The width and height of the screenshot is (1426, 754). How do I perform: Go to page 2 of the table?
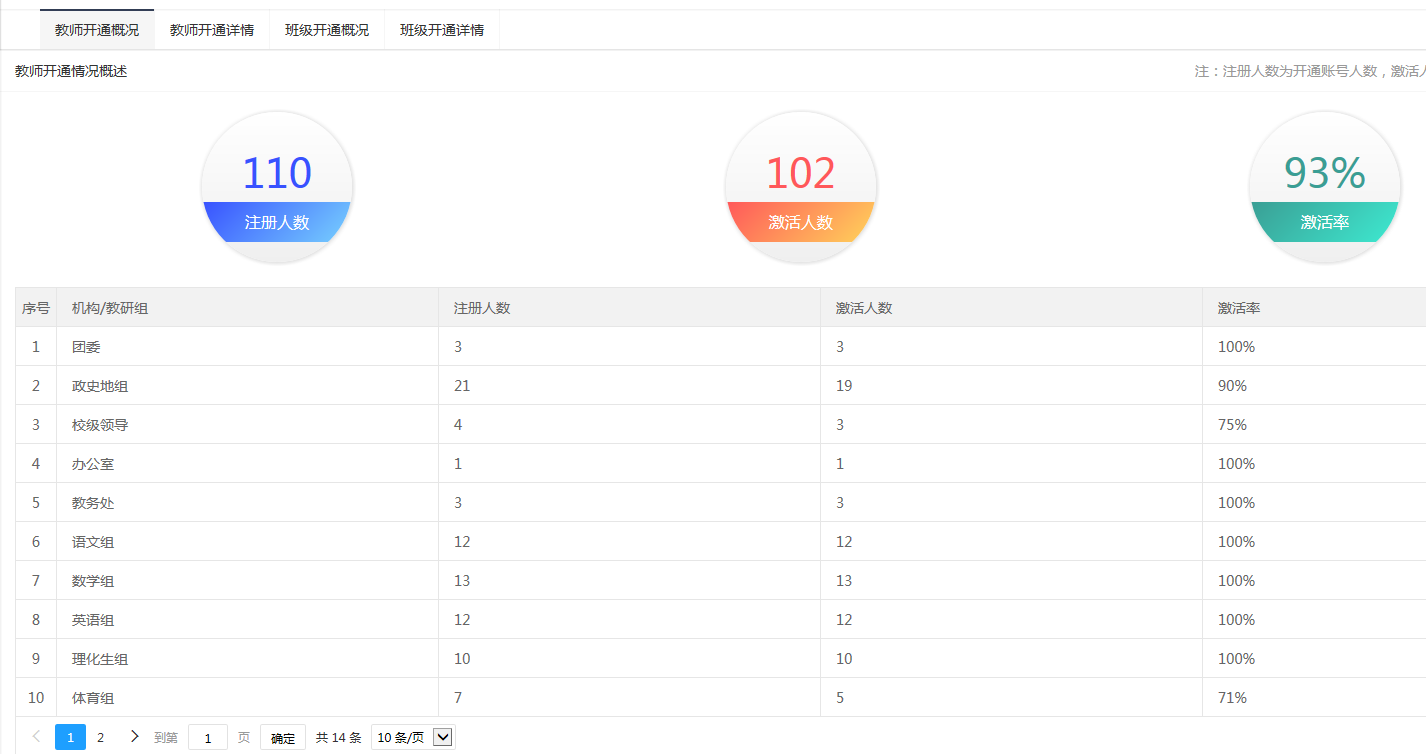[100, 737]
